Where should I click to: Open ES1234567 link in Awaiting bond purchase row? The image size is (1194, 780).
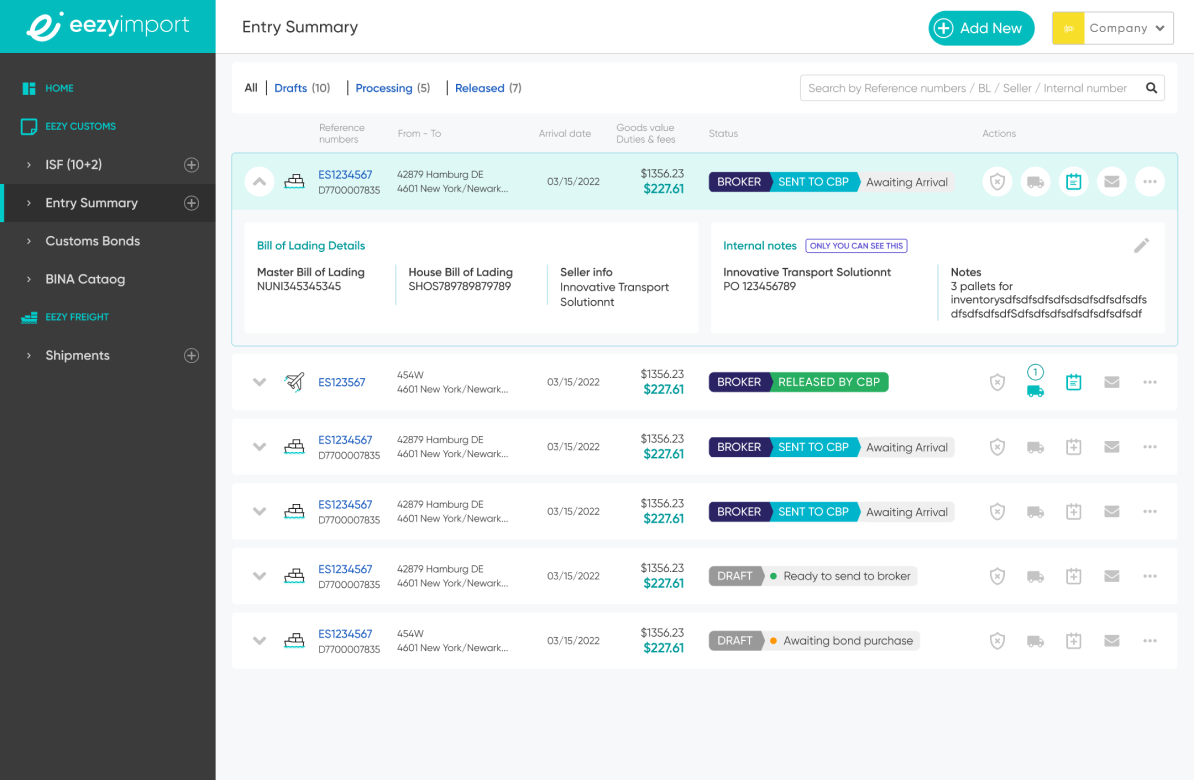click(x=345, y=635)
